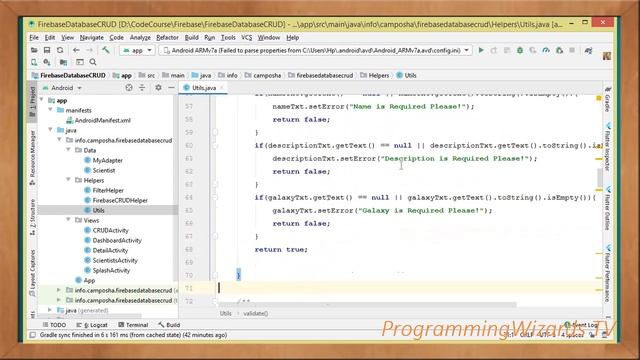Screen dimensions: 640x360
Task: Open the Flutter Inspector side panel
Action: [x=607, y=147]
